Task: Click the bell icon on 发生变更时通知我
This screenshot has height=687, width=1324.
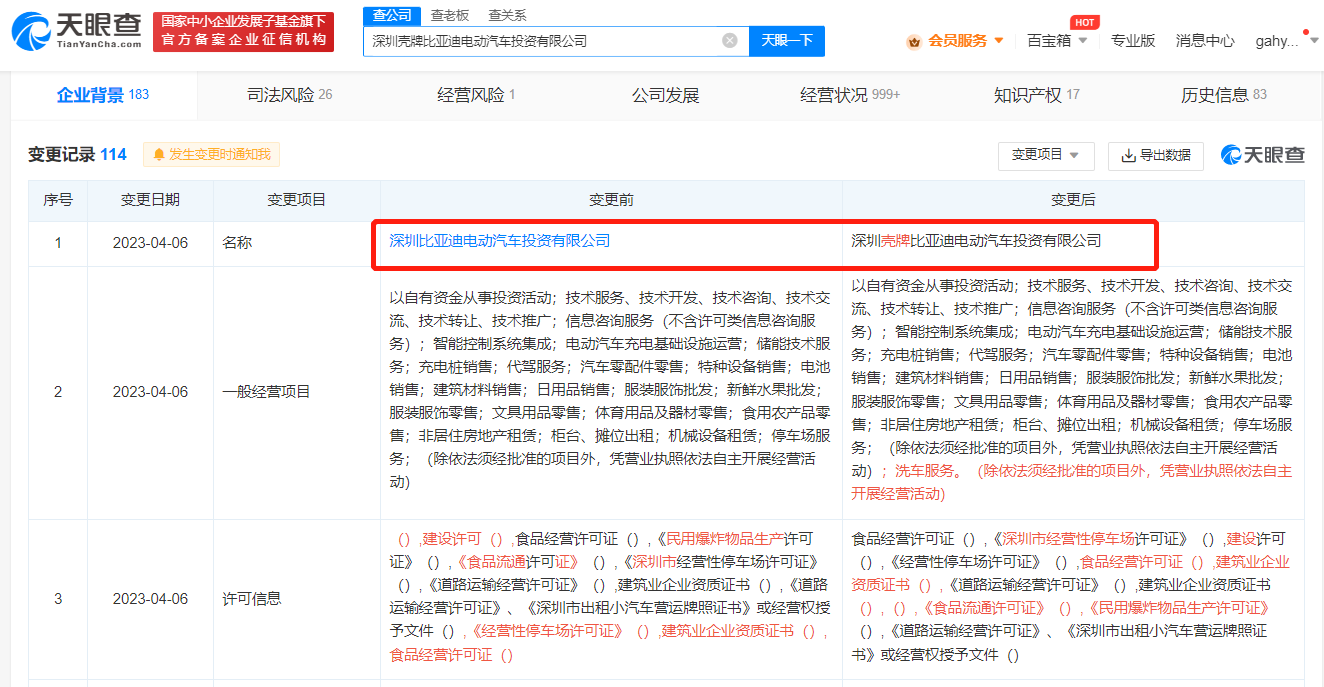Action: click(159, 154)
